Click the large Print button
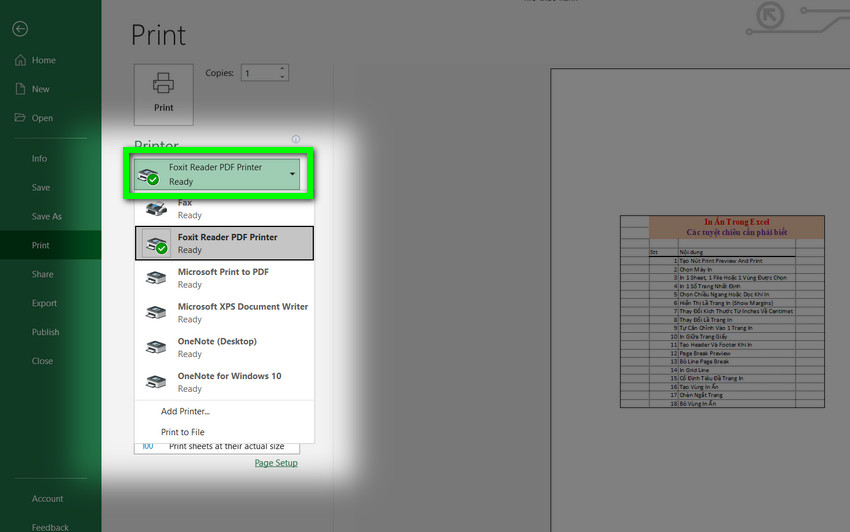Viewport: 850px width, 532px height. click(163, 94)
